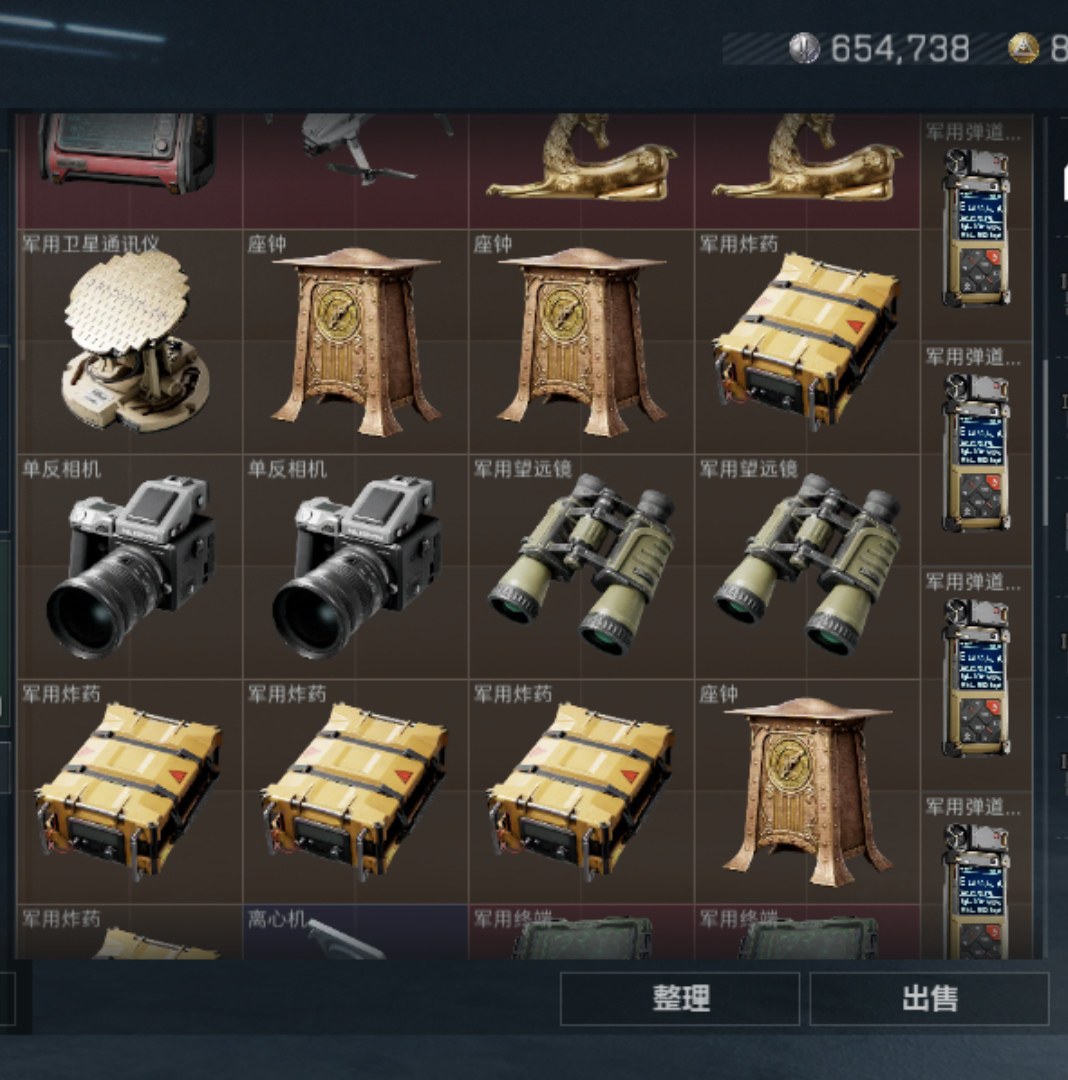Image resolution: width=1068 pixels, height=1080 pixels.
Task: Select the 座钟 right of 军用卫星通讯仪
Action: (355, 342)
